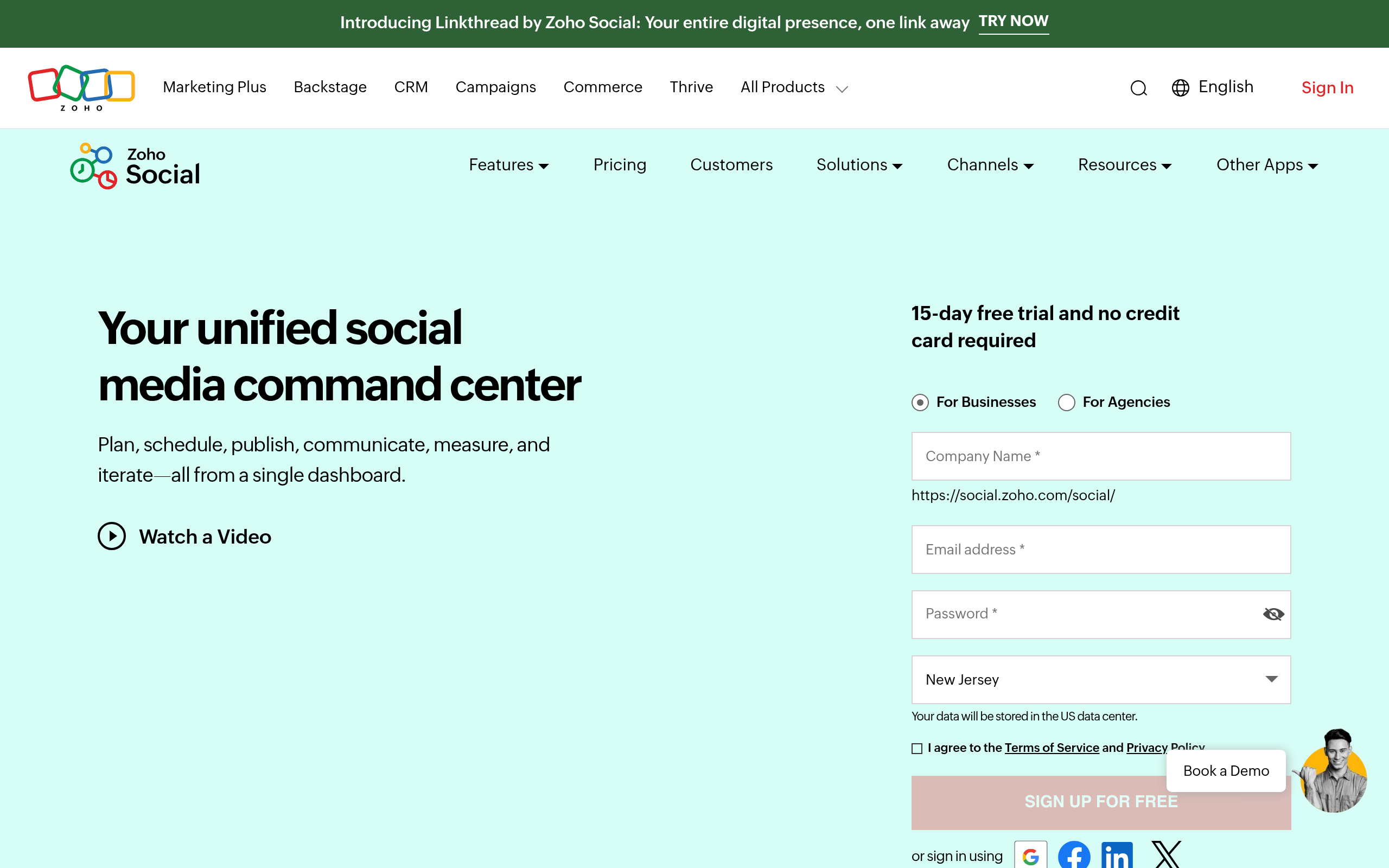
Task: Click the Watch a Video play icon
Action: 112,536
